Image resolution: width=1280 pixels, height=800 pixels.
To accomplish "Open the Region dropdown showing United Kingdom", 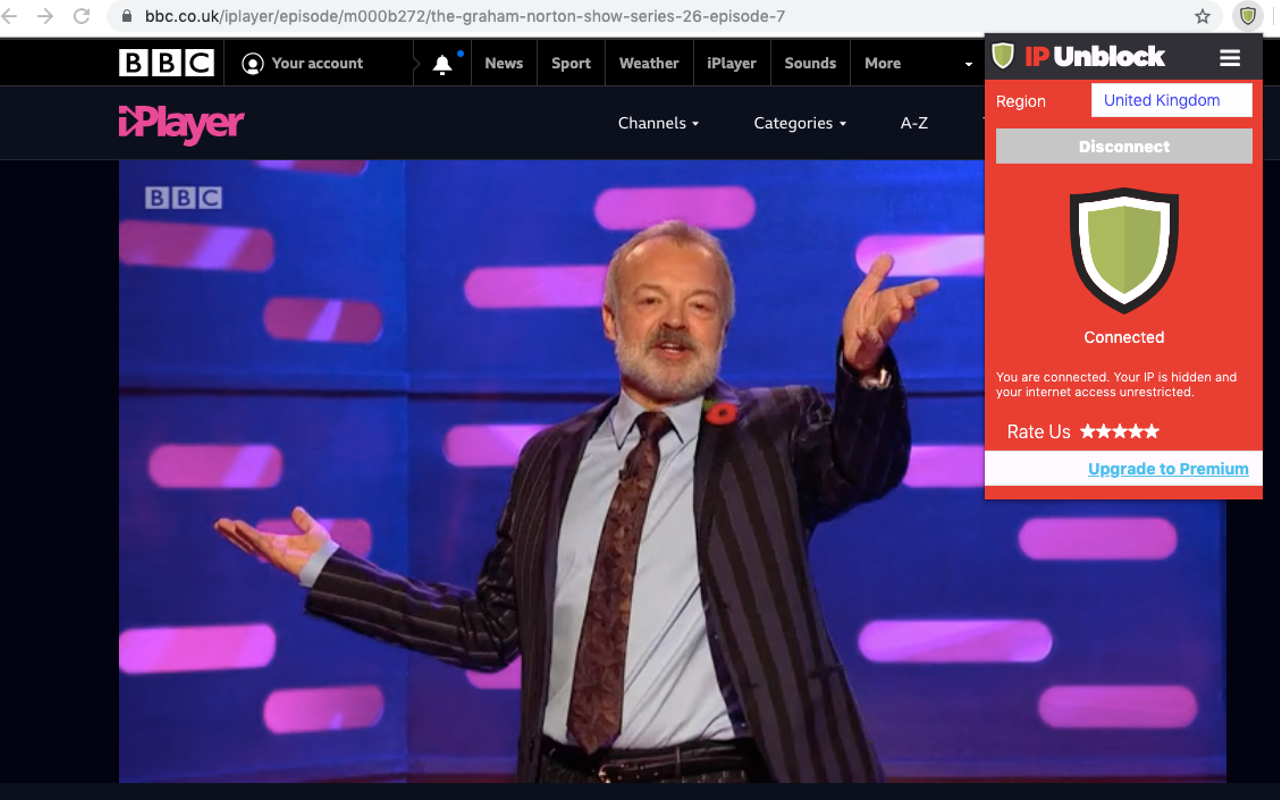I will coord(1171,100).
